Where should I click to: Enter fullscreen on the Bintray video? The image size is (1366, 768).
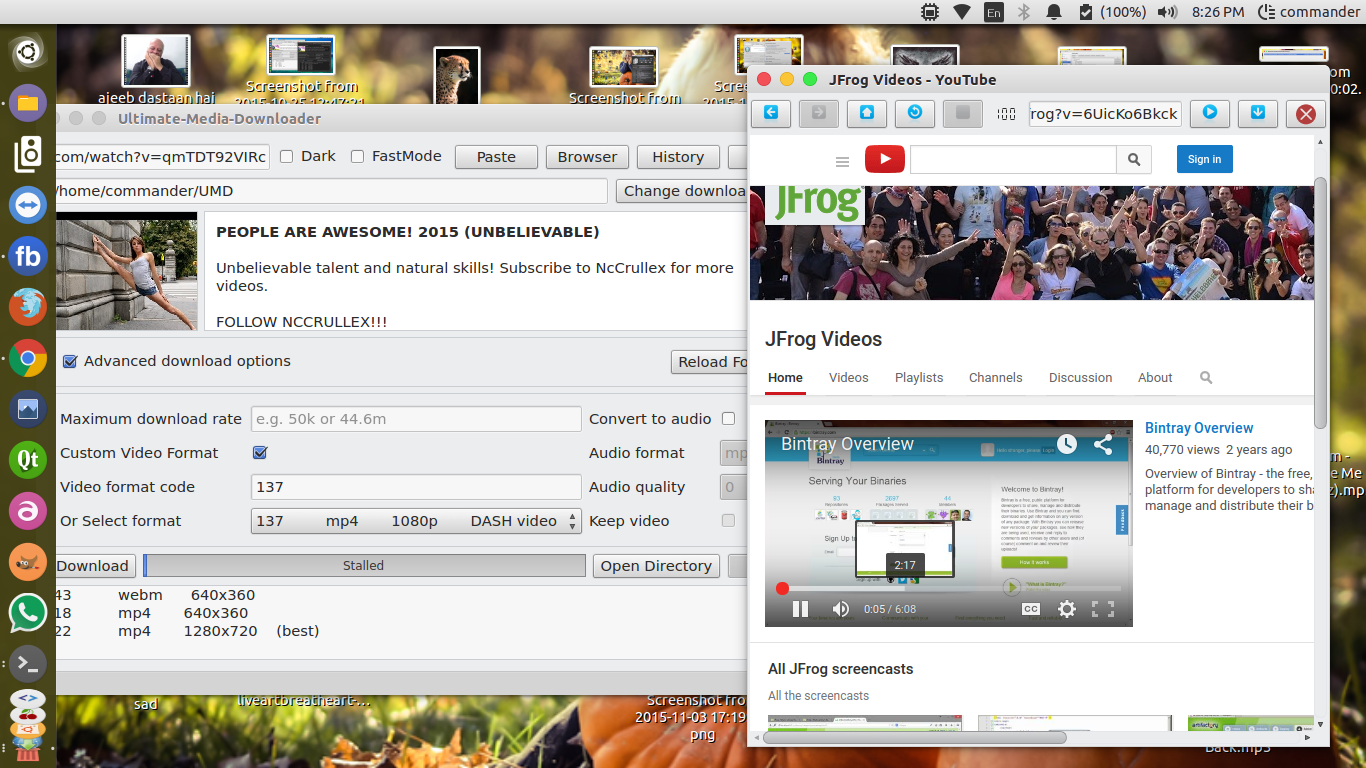point(1103,609)
